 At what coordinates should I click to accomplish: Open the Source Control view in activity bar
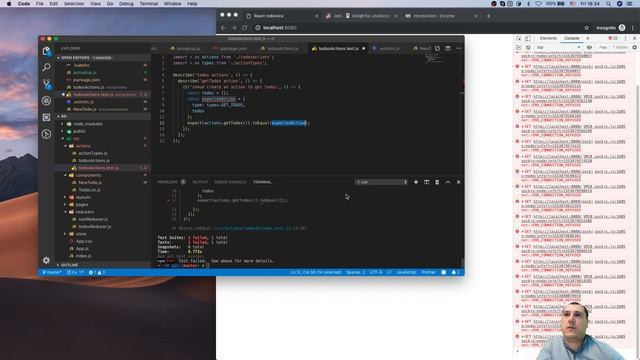47,84
